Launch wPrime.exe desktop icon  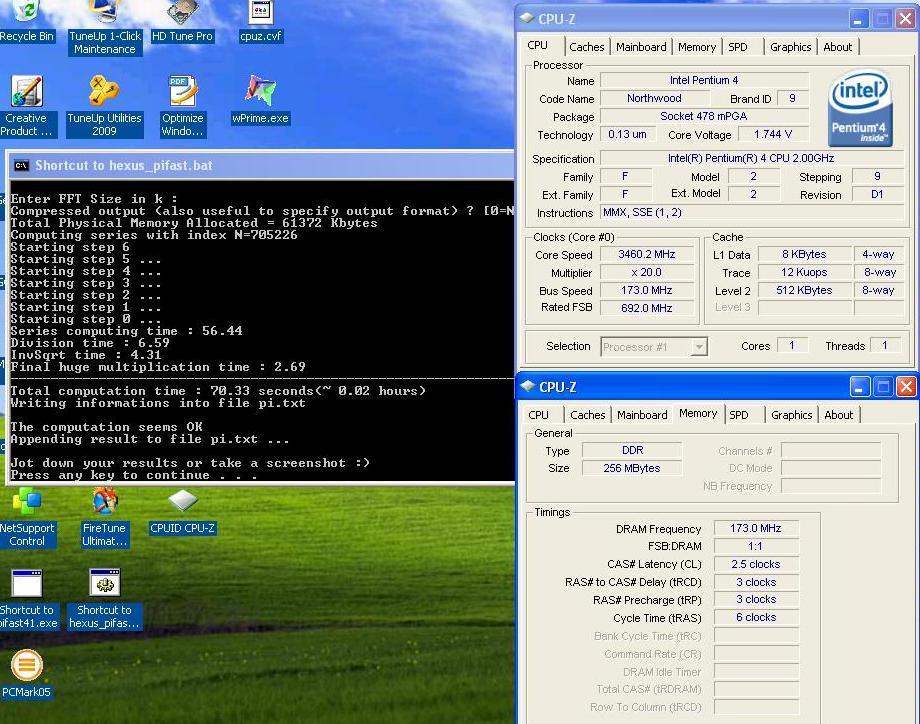point(261,100)
